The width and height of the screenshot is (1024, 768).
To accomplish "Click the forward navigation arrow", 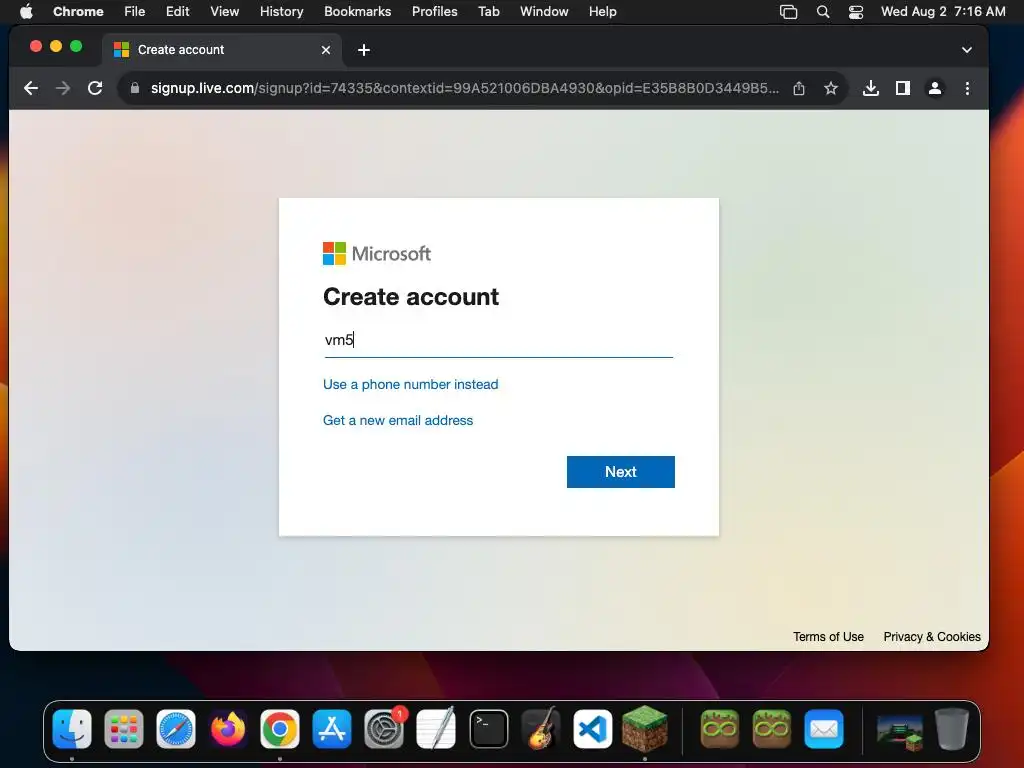I will 63,88.
